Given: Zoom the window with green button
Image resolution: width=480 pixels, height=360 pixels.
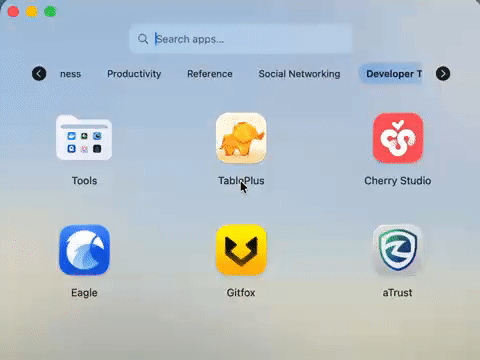Looking at the screenshot, I should click(50, 12).
